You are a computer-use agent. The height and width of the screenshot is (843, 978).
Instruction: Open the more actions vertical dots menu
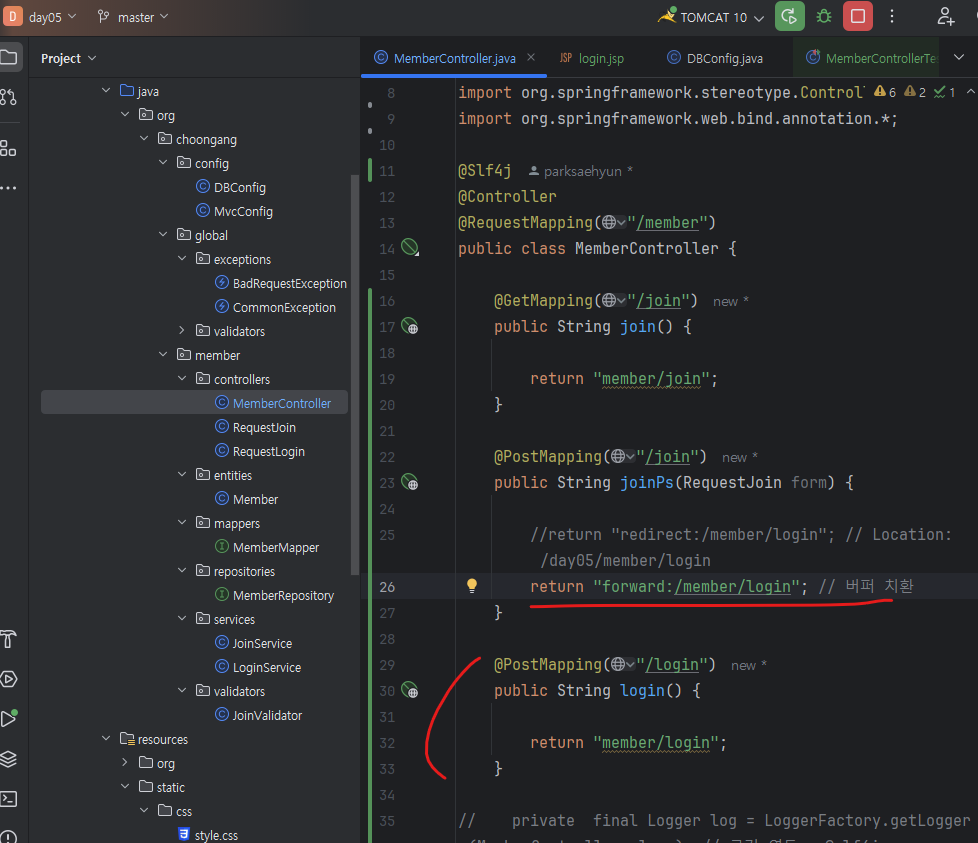(892, 16)
